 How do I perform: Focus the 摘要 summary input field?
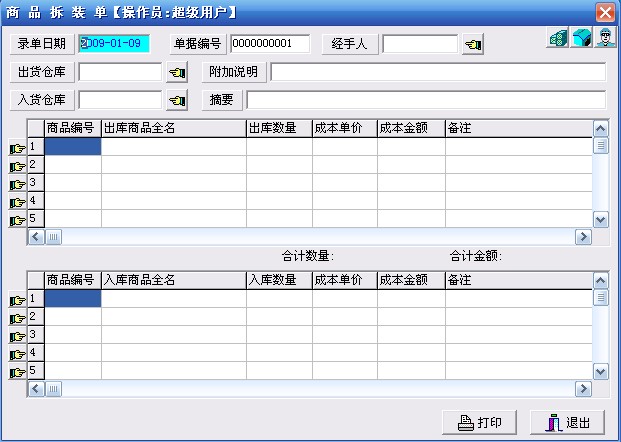click(x=425, y=100)
